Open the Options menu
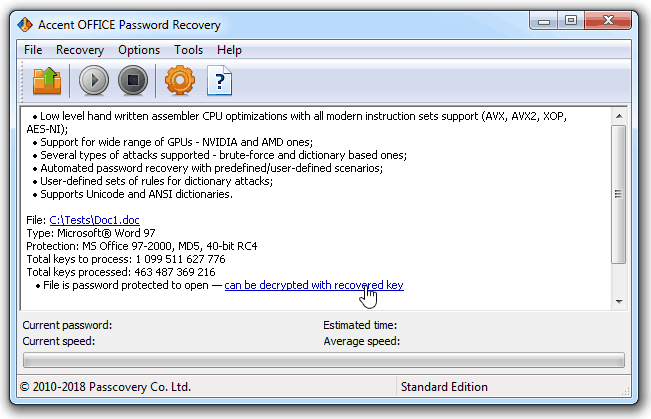This screenshot has width=651, height=419. 139,50
